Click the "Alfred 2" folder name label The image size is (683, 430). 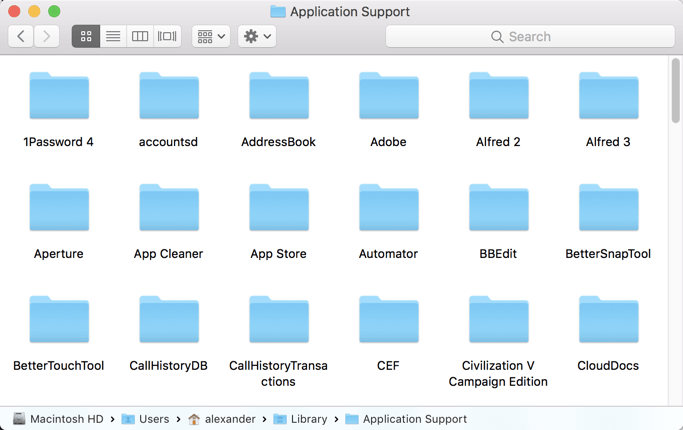tap(498, 142)
